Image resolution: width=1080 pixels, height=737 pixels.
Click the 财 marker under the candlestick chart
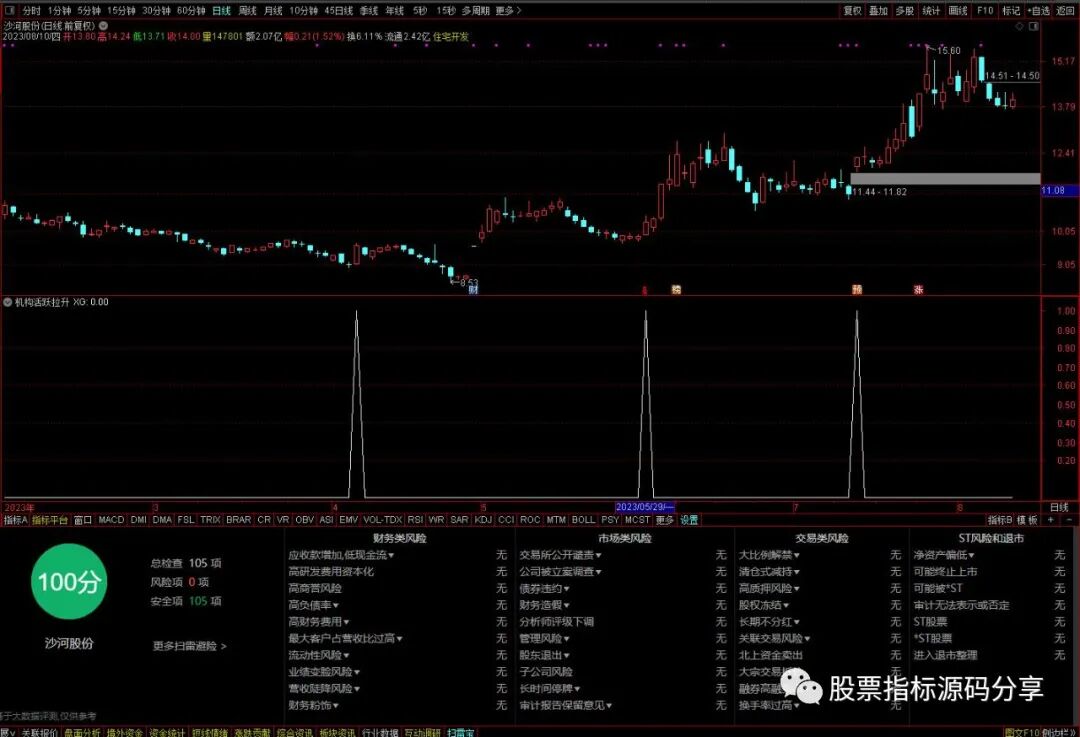click(473, 289)
